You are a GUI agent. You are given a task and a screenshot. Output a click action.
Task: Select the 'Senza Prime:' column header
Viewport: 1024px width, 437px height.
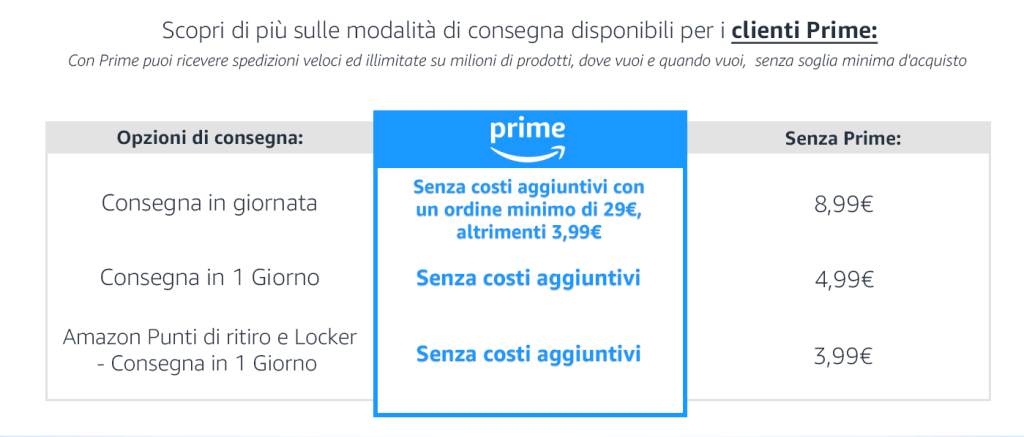pyautogui.click(x=844, y=137)
